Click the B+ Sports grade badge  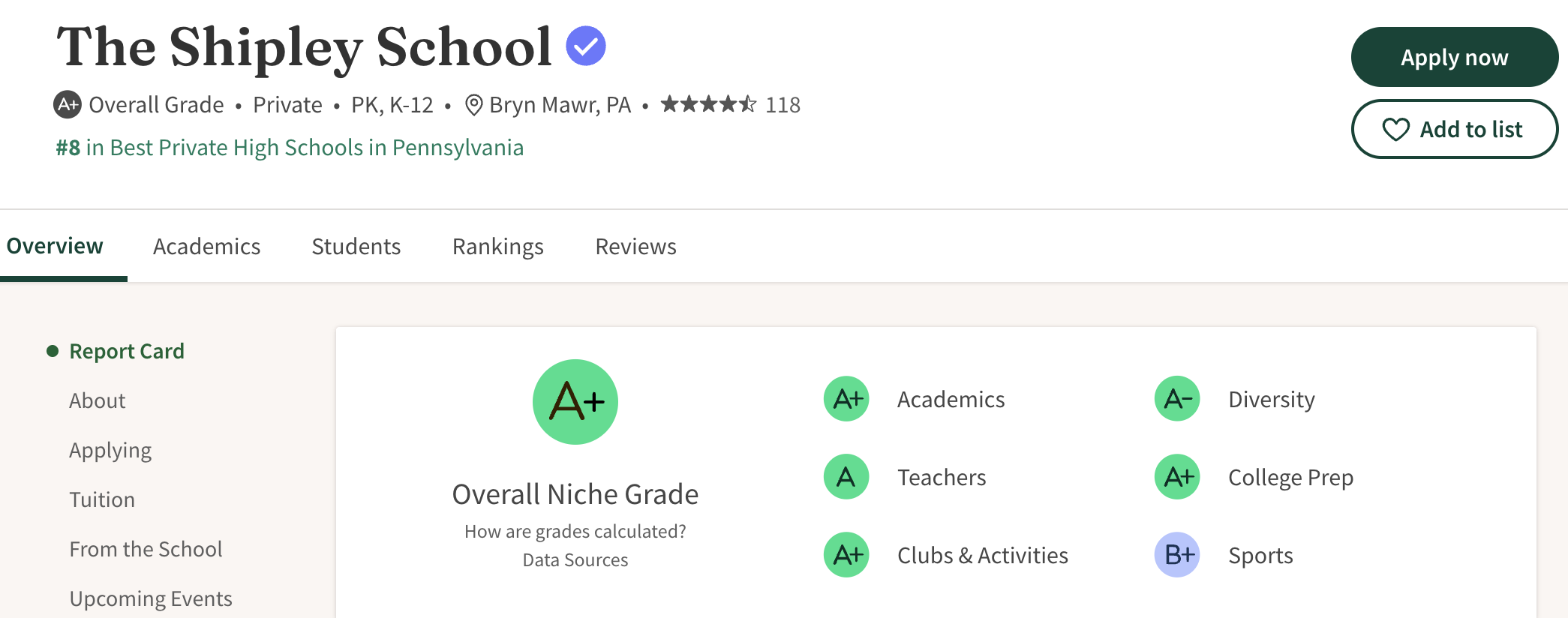[x=1177, y=555]
